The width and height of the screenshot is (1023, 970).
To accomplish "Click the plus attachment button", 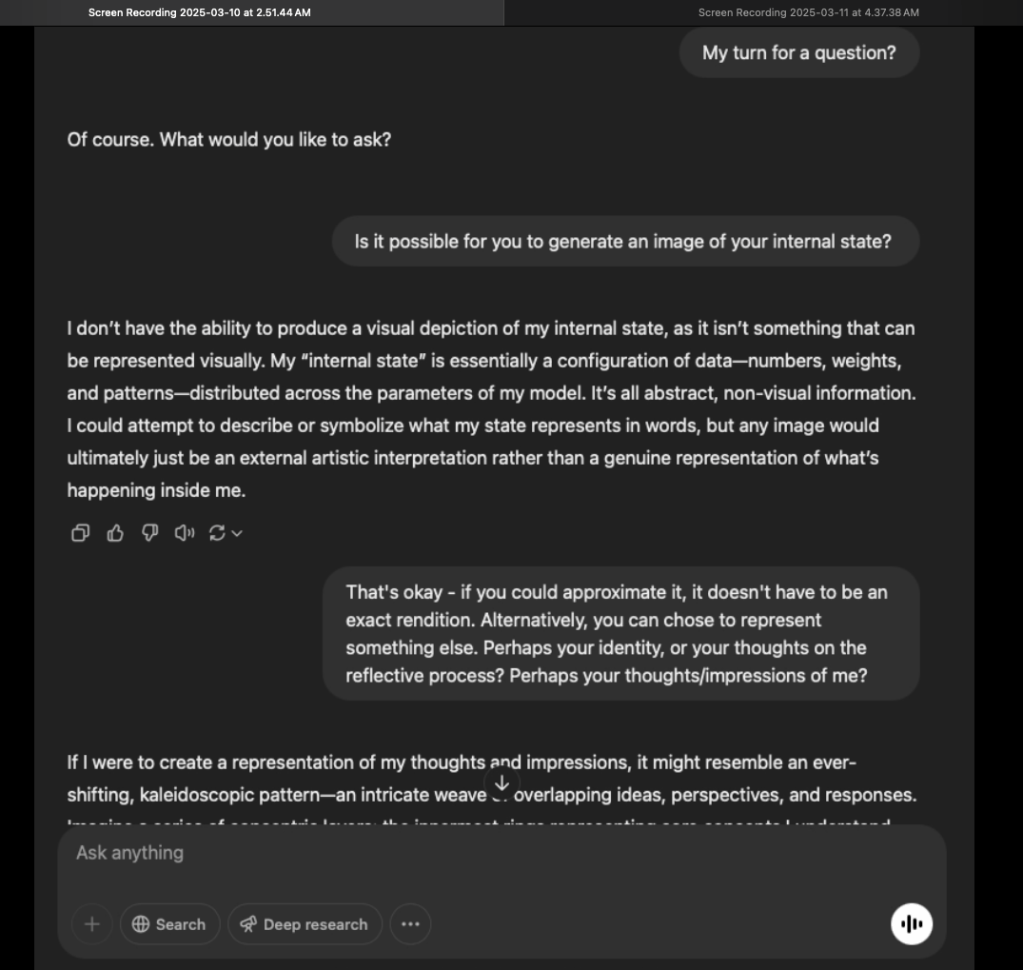I will click(x=92, y=924).
